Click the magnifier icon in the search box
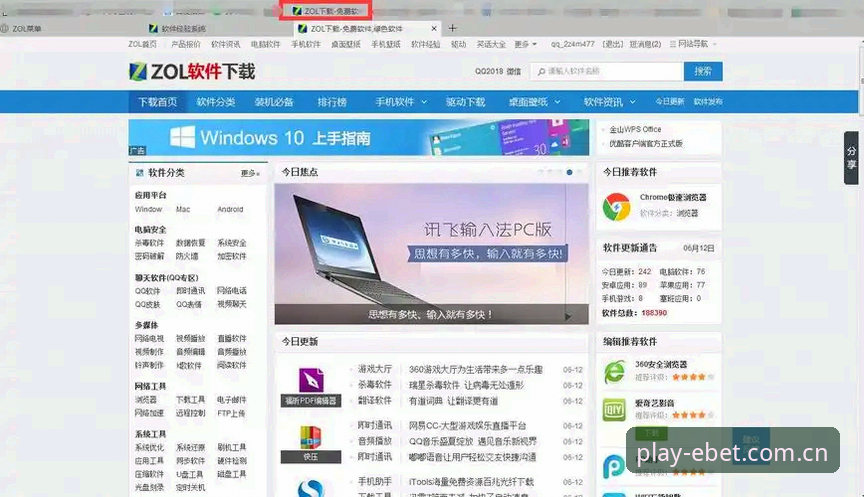 (541, 72)
